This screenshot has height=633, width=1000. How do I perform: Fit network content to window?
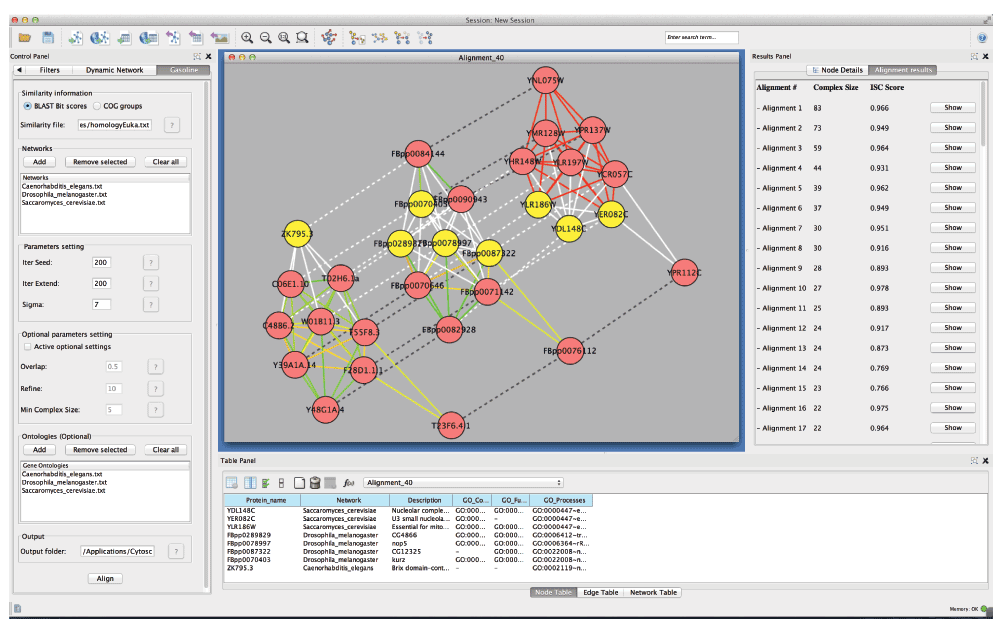pyautogui.click(x=284, y=38)
